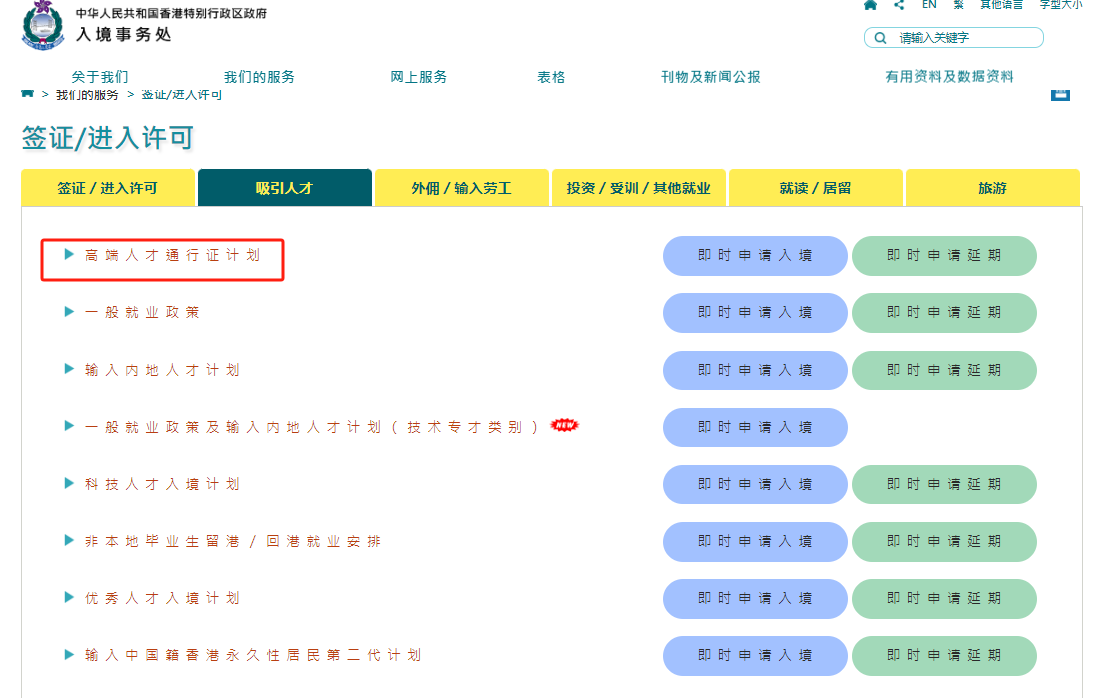This screenshot has height=698, width=1106.
Task: Expand the 一般就业政策 triangle
Action: [69, 312]
